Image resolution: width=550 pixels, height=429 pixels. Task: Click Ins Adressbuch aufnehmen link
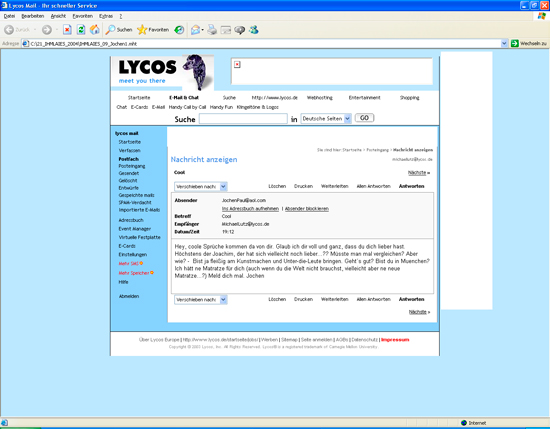click(250, 209)
